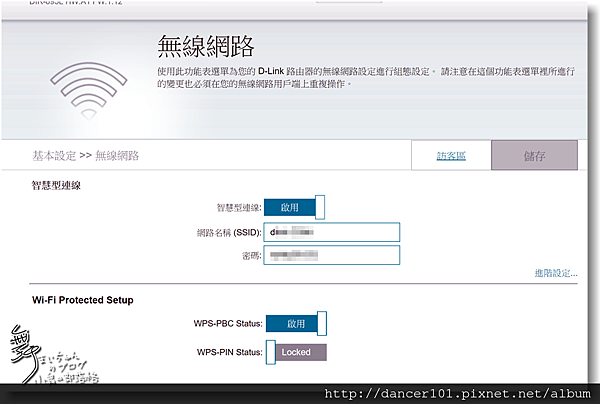
Task: Click the 儲存 save button
Action: pyautogui.click(x=534, y=155)
